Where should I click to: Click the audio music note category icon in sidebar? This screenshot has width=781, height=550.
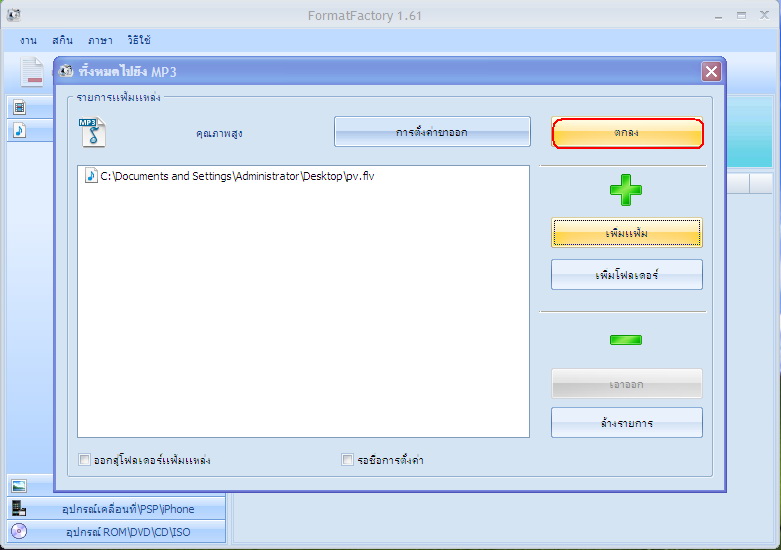click(x=19, y=131)
